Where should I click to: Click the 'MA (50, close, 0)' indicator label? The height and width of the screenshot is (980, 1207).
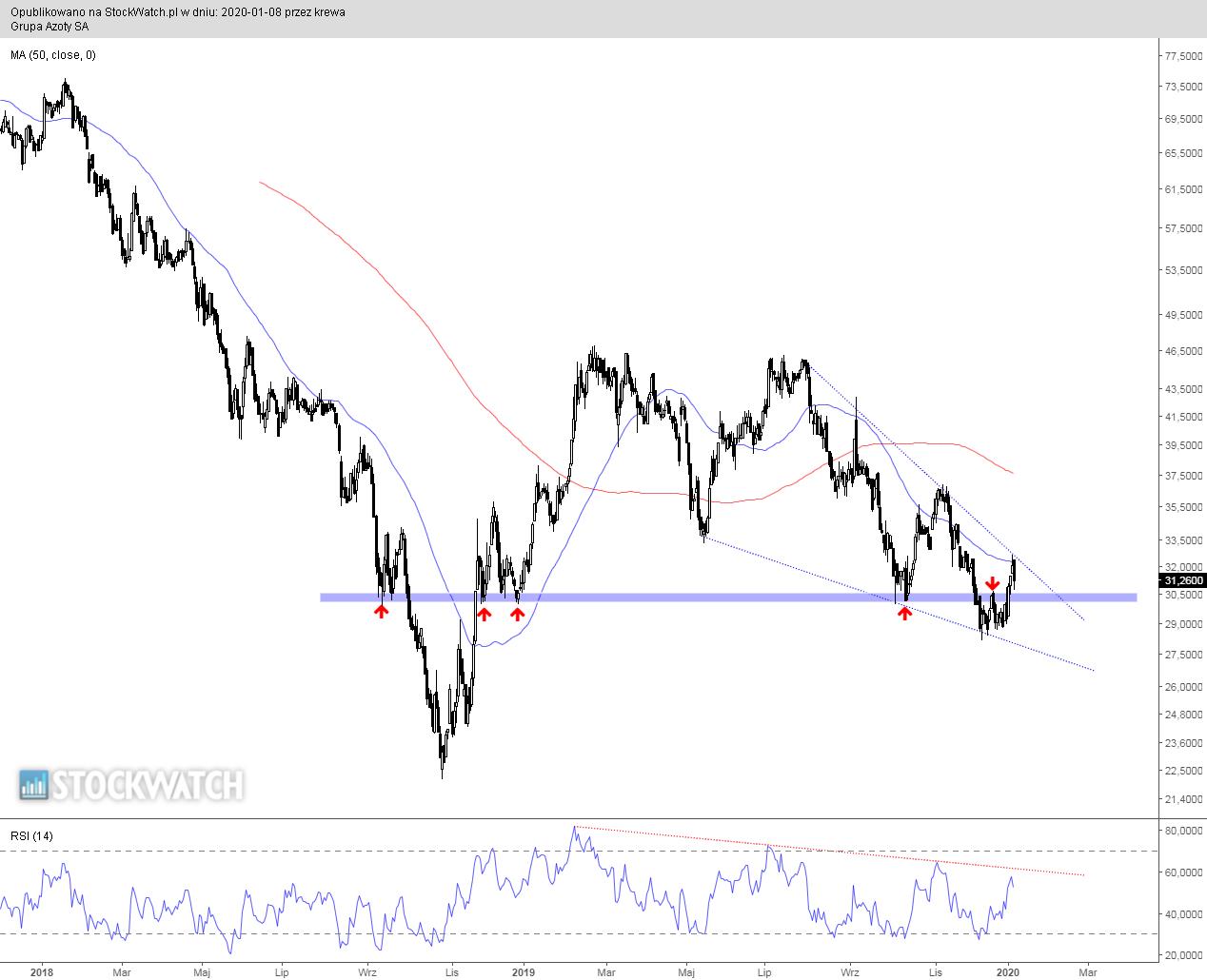53,55
